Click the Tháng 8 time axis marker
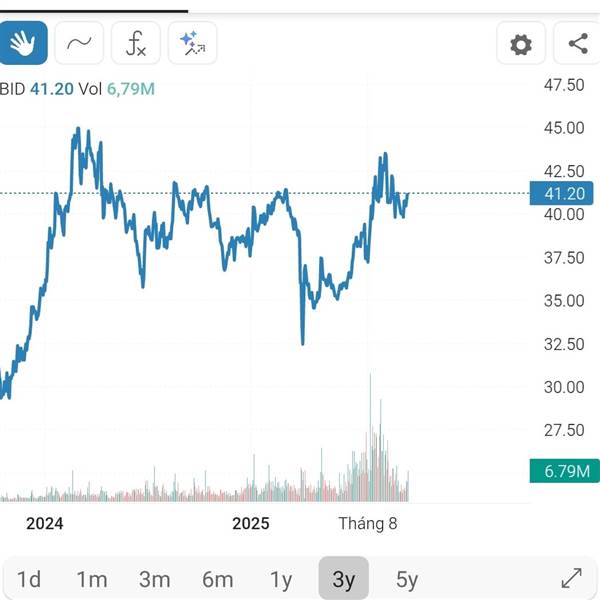 (x=368, y=523)
